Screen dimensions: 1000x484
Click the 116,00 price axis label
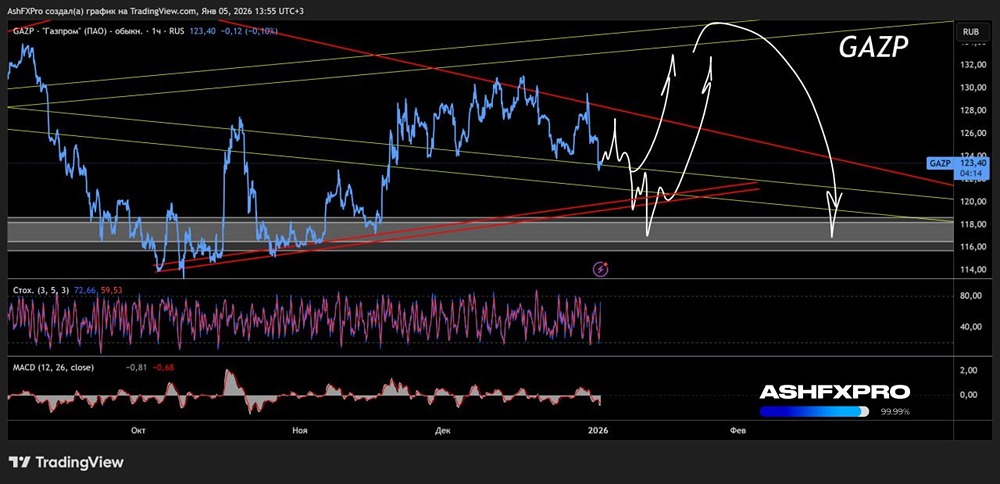tap(973, 247)
